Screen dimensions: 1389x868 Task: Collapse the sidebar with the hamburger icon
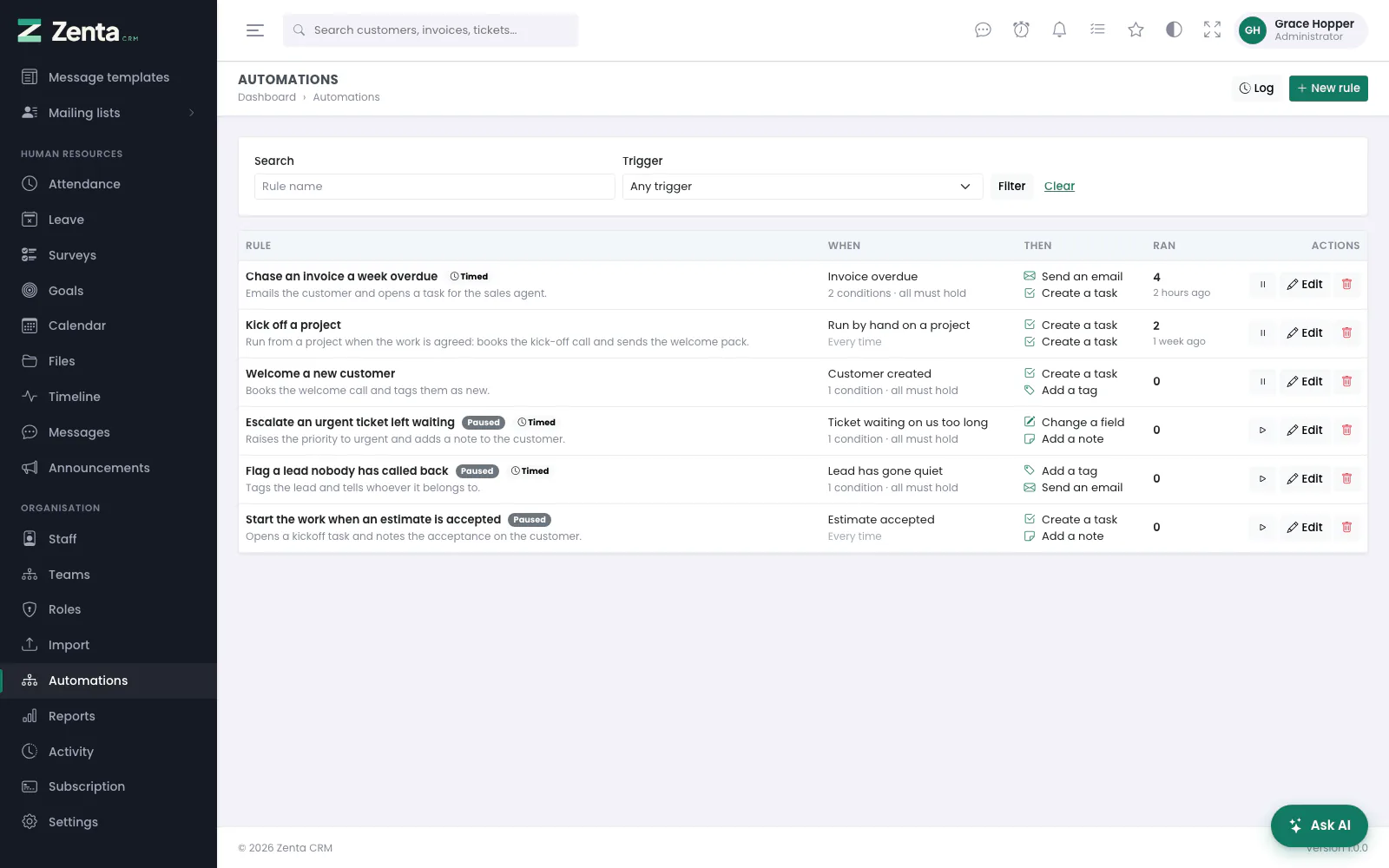(254, 30)
